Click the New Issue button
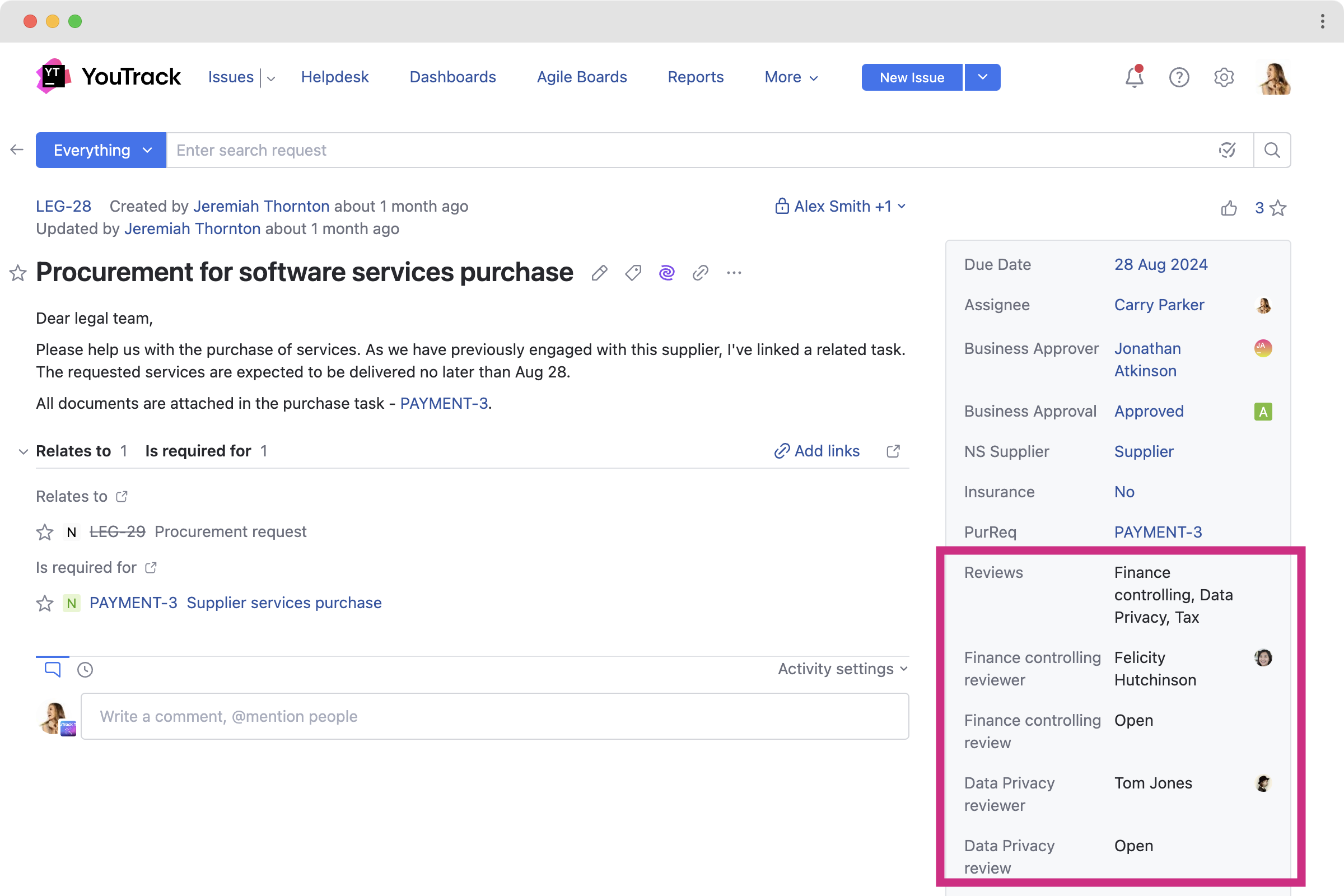The height and width of the screenshot is (896, 1344). (x=912, y=77)
